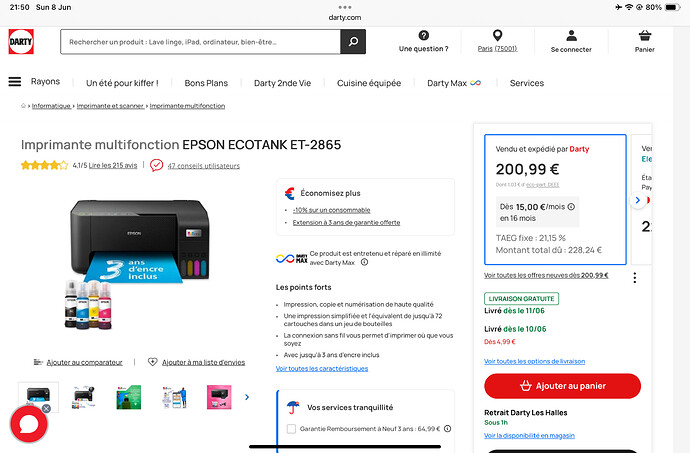This screenshot has width=690, height=453.
Task: Click the search magnifier button
Action: (353, 42)
